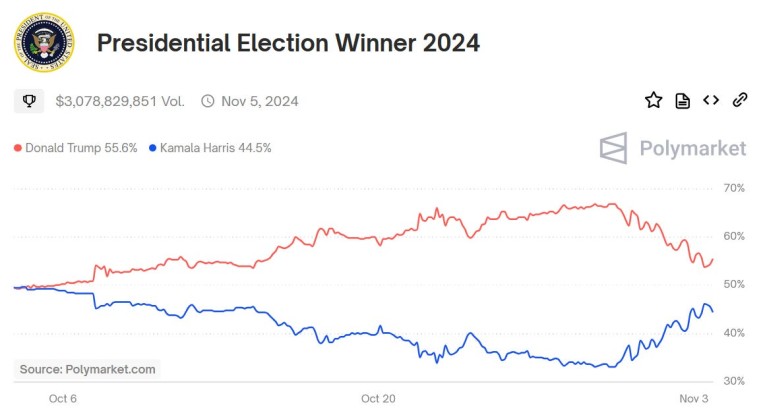Click the clock icon beside date
This screenshot has height=413, width=765.
tap(208, 101)
